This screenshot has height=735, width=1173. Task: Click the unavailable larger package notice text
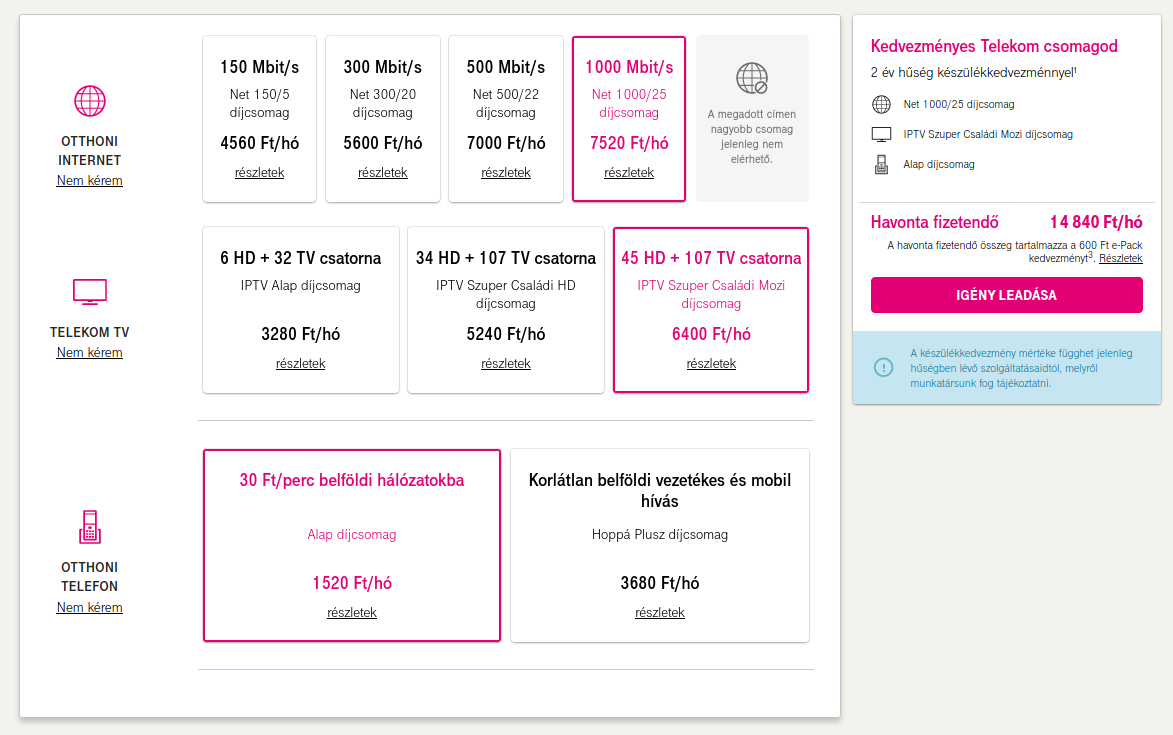pyautogui.click(x=752, y=136)
